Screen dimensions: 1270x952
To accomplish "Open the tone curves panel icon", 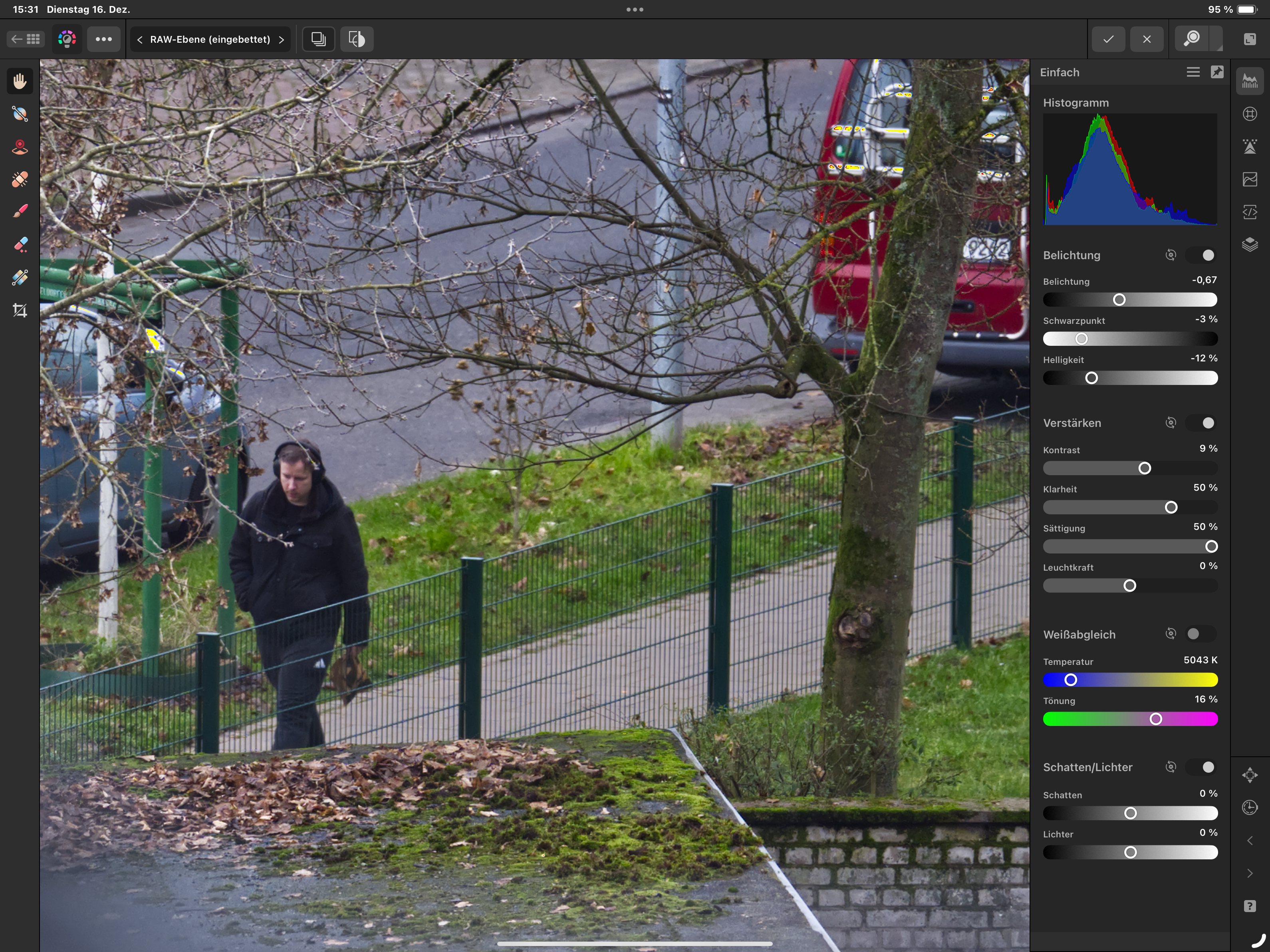I will pyautogui.click(x=1250, y=180).
